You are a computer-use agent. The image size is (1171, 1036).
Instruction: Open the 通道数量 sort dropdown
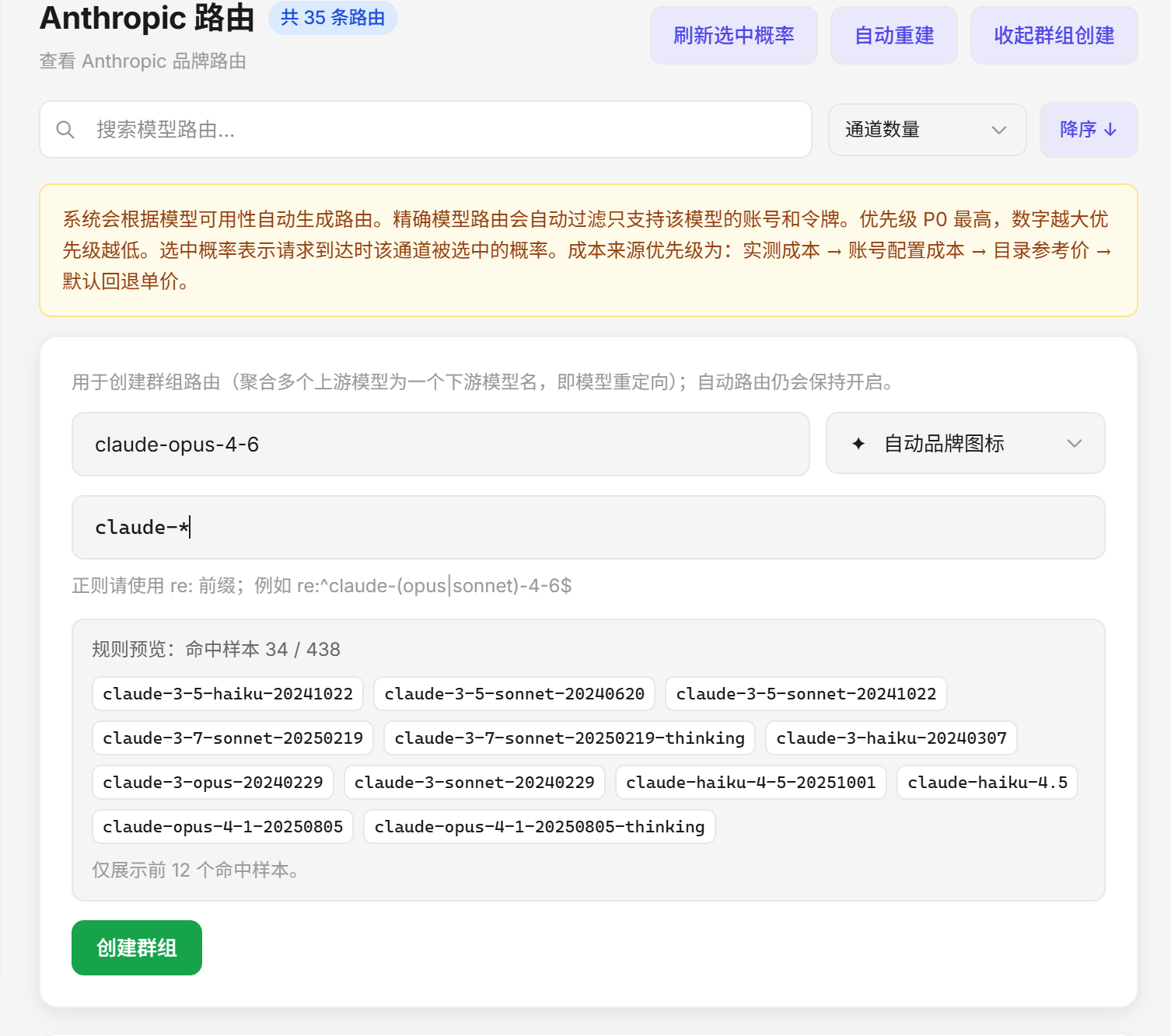click(x=927, y=130)
